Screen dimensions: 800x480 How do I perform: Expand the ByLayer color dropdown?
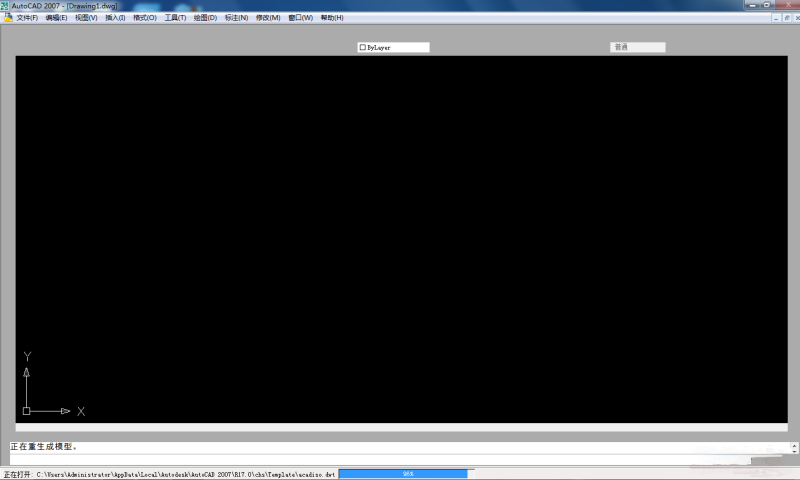pos(394,47)
